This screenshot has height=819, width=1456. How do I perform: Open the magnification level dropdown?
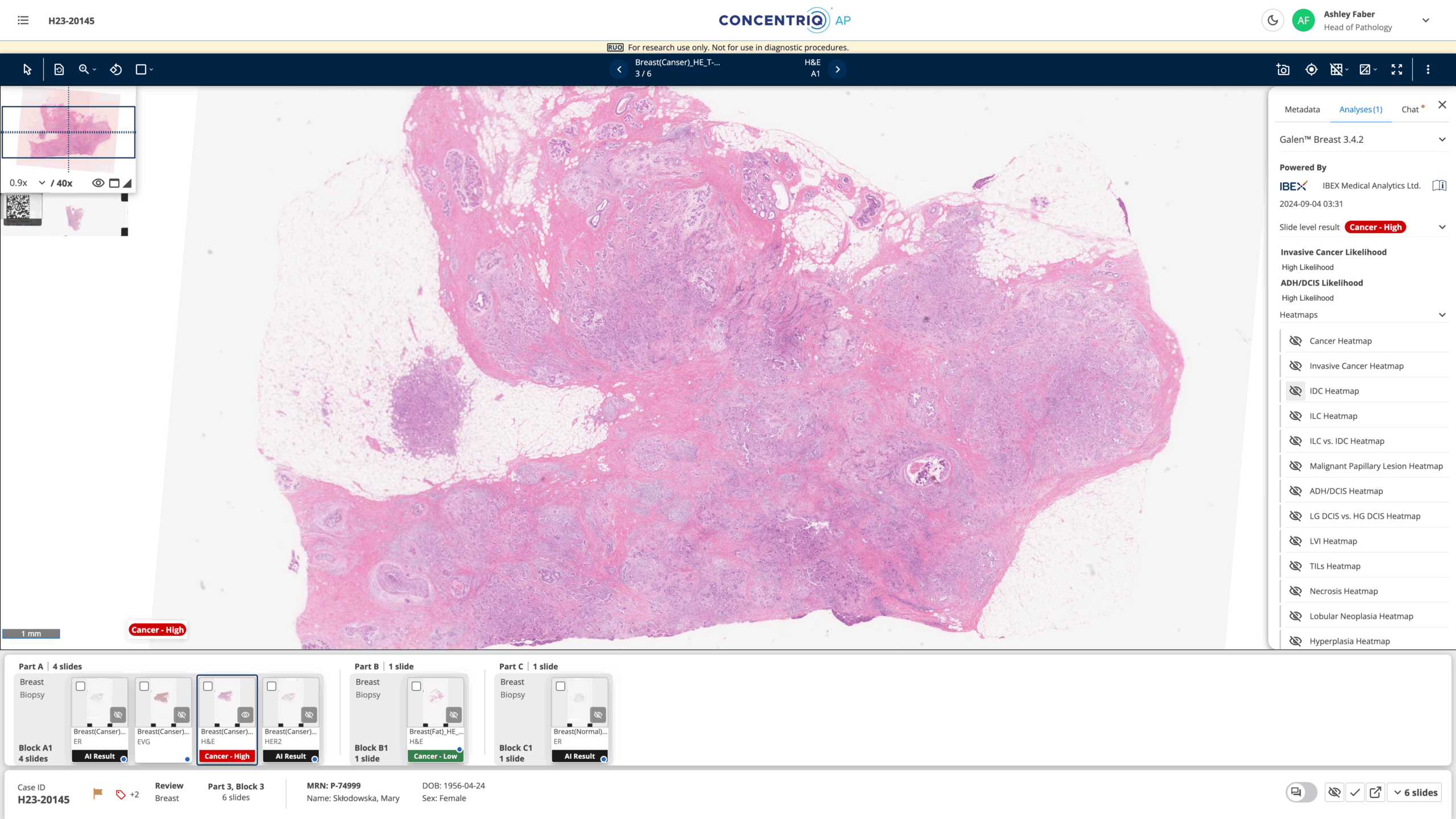tap(42, 183)
